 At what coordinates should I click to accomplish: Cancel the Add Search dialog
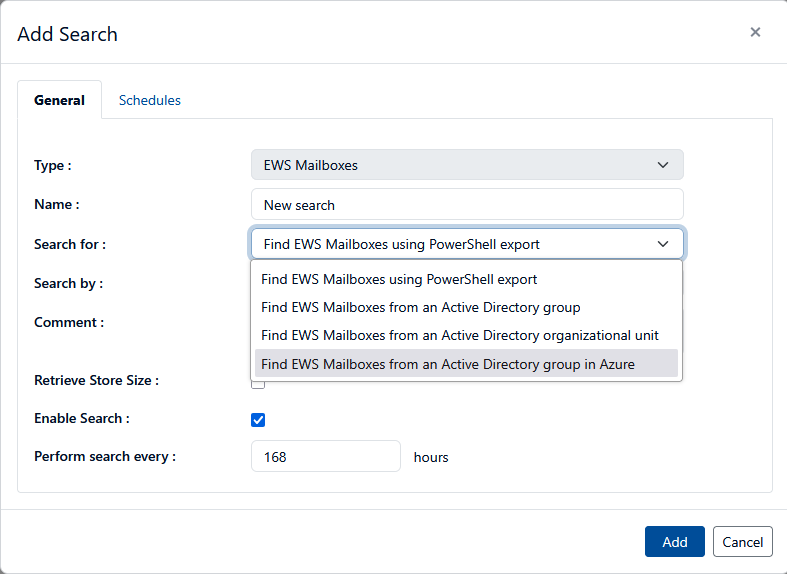click(x=742, y=542)
